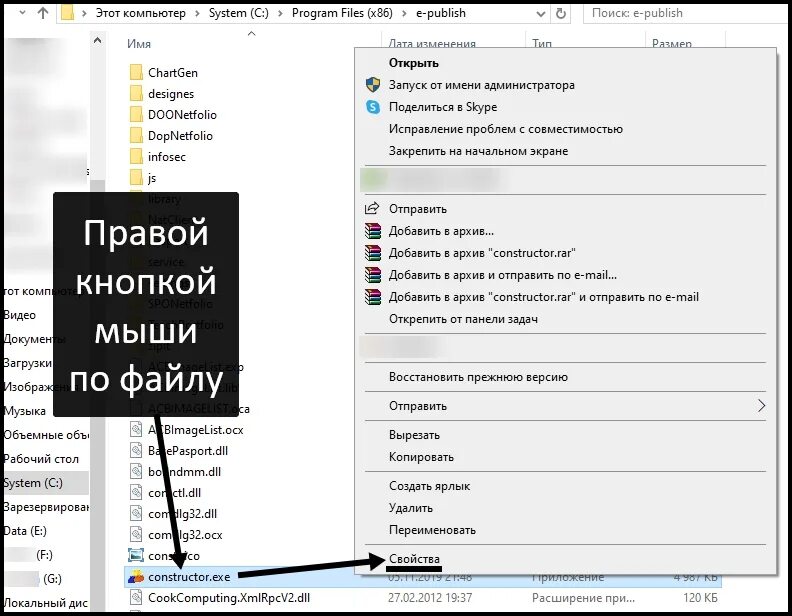This screenshot has height=616, width=792.
Task: Choose Свойства in the context menu
Action: (414, 559)
